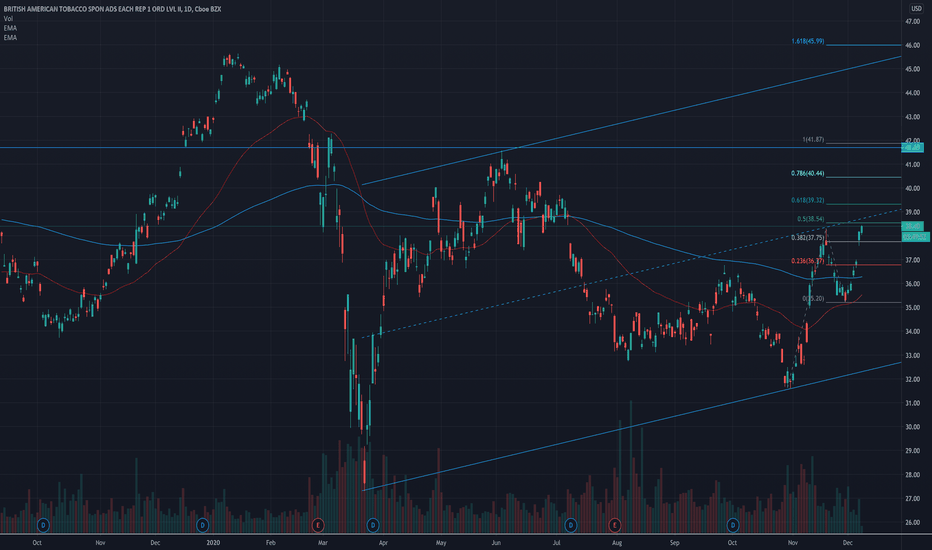Click the 40.00 price axis label

[912, 188]
